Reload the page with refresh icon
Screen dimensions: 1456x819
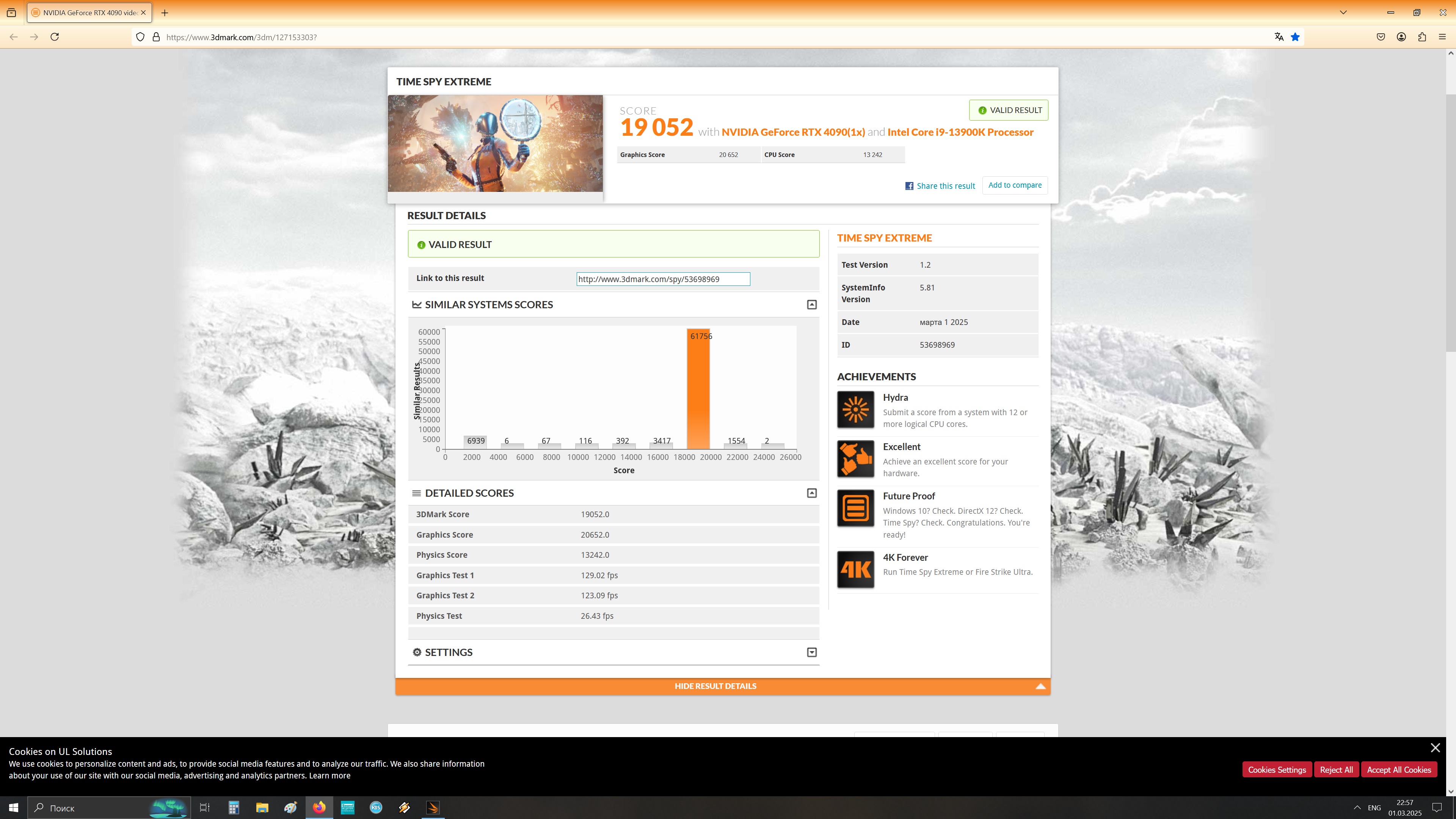55,37
